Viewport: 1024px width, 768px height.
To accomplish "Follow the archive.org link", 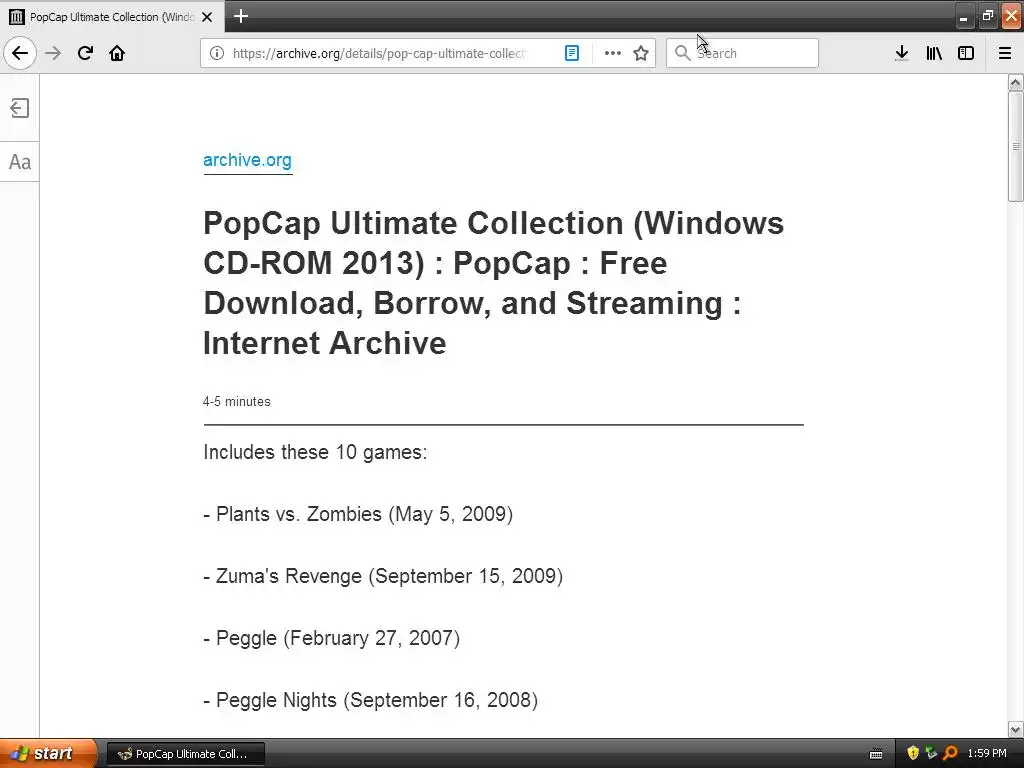I will [x=248, y=160].
